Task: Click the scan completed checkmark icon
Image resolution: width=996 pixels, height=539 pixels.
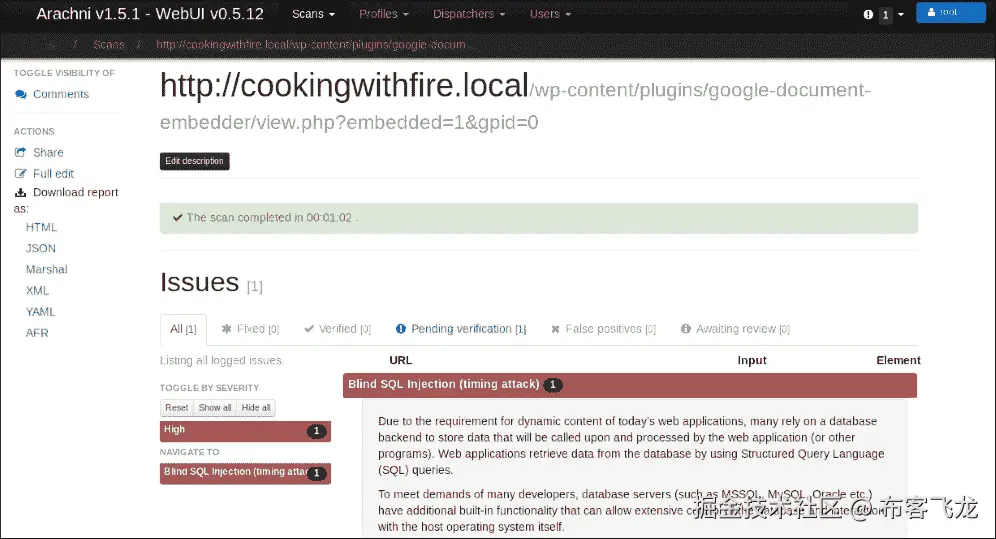Action: click(178, 218)
